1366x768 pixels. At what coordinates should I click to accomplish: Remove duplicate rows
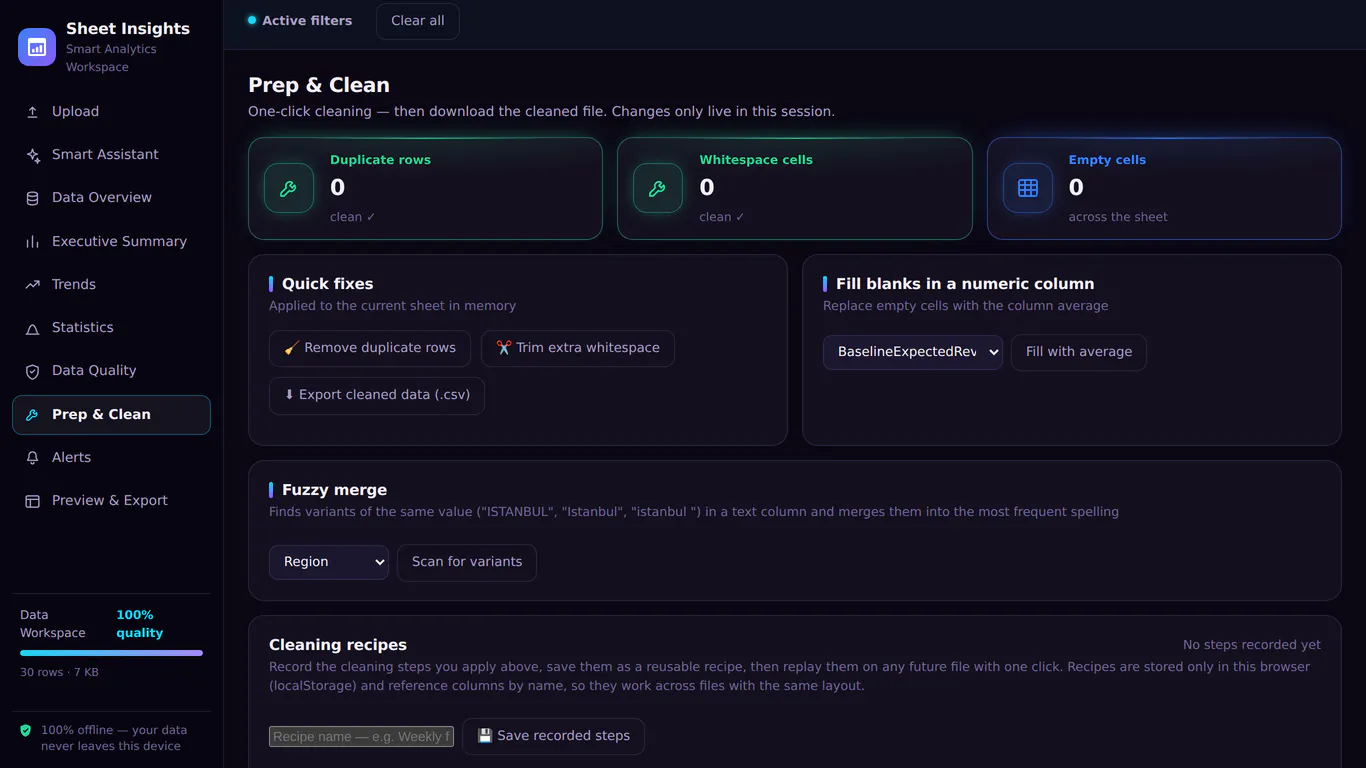pyautogui.click(x=370, y=349)
